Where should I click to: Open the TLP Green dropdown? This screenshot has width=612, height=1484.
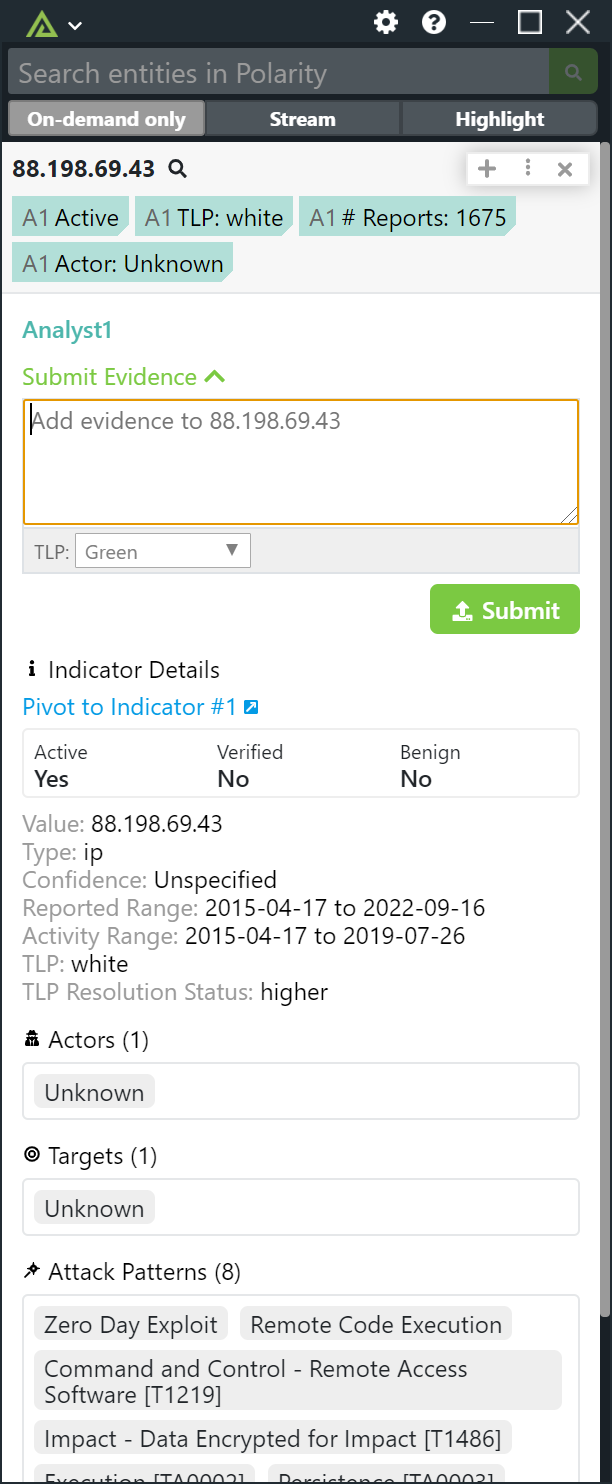pos(163,551)
